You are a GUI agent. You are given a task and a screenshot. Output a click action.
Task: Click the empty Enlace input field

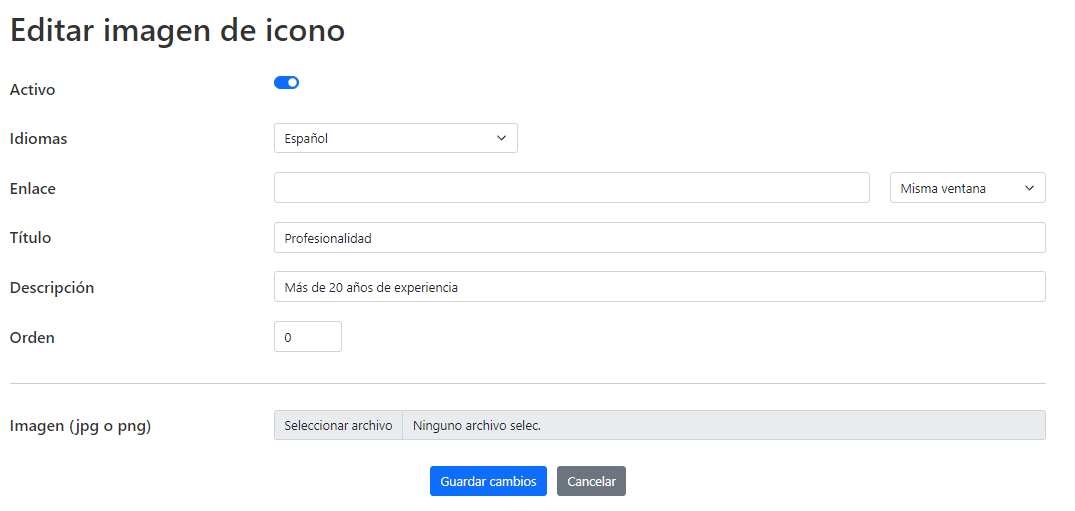coord(572,188)
